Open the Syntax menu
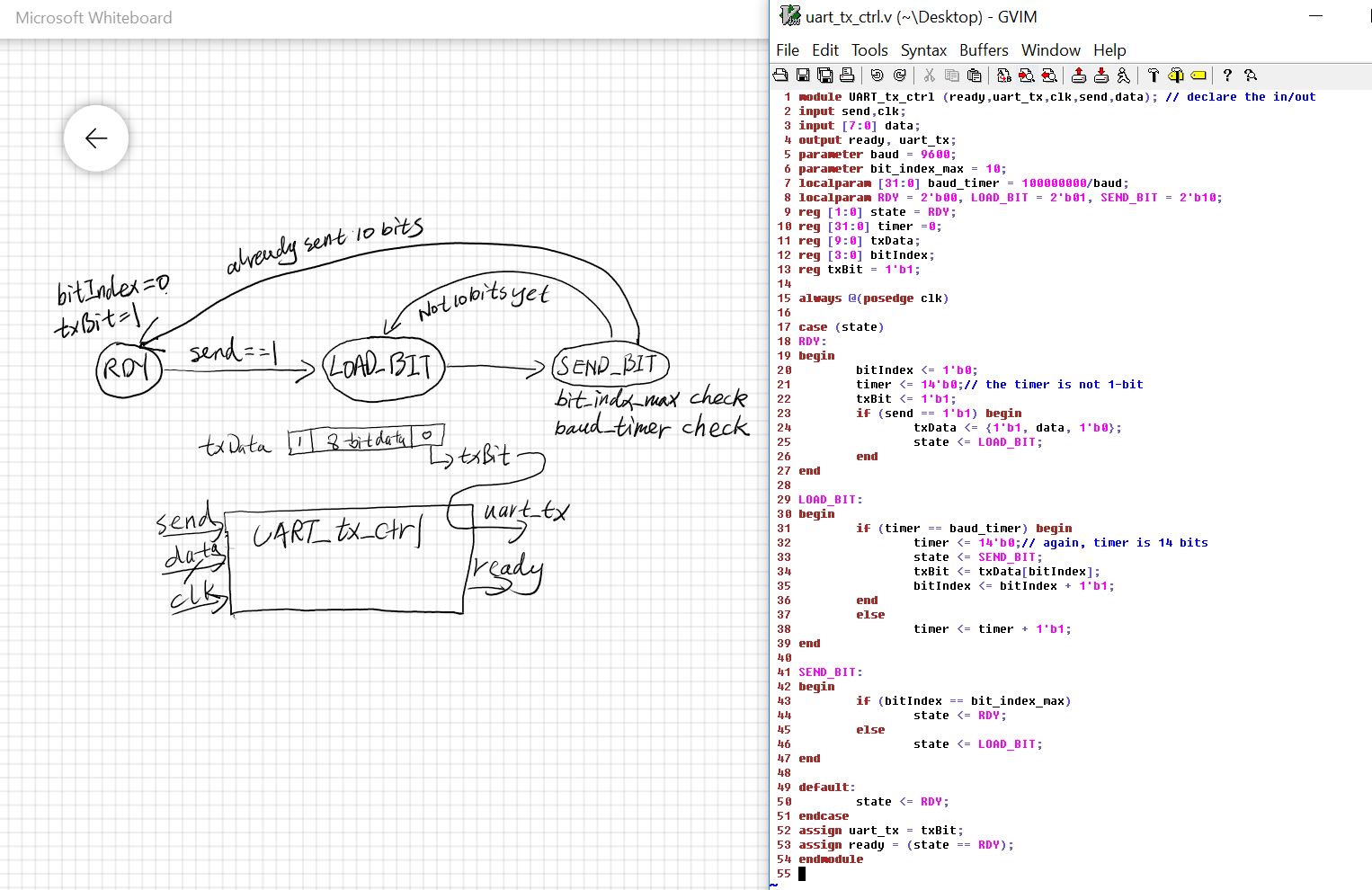The height and width of the screenshot is (890, 1372). point(923,50)
